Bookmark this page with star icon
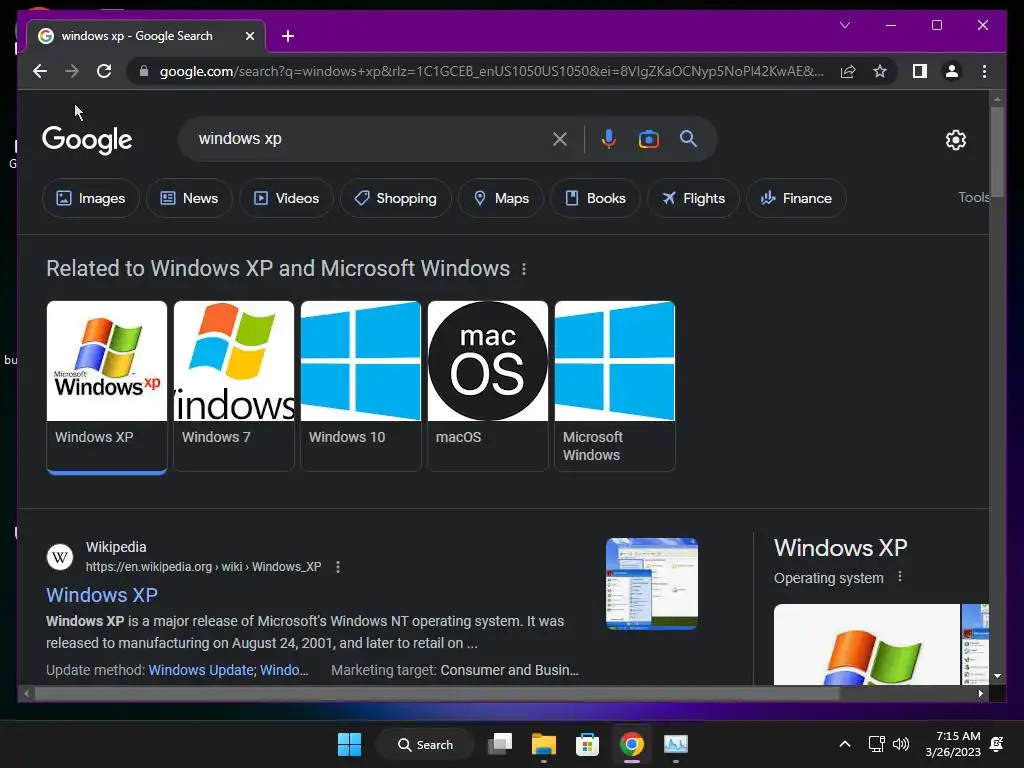 tap(880, 71)
